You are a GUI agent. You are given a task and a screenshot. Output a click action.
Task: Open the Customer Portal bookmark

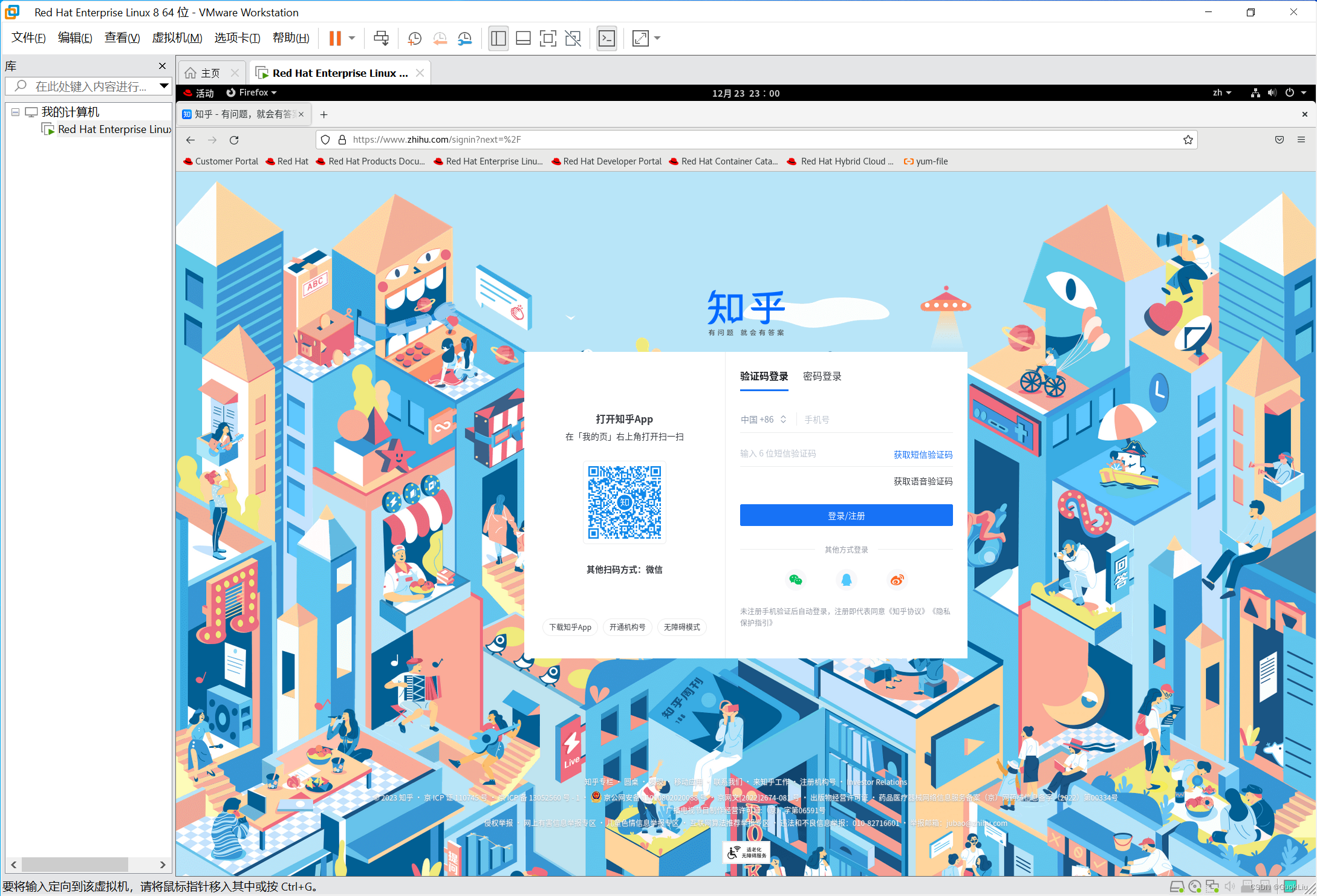point(221,161)
